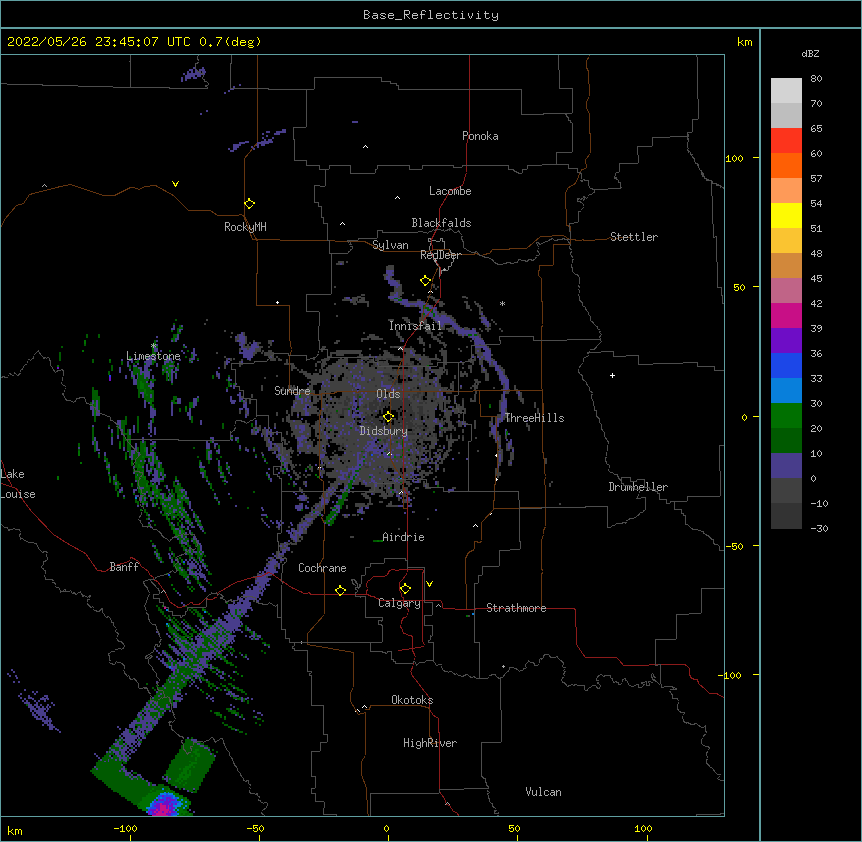
Task: Click the Ponoka city label
Action: tap(480, 136)
